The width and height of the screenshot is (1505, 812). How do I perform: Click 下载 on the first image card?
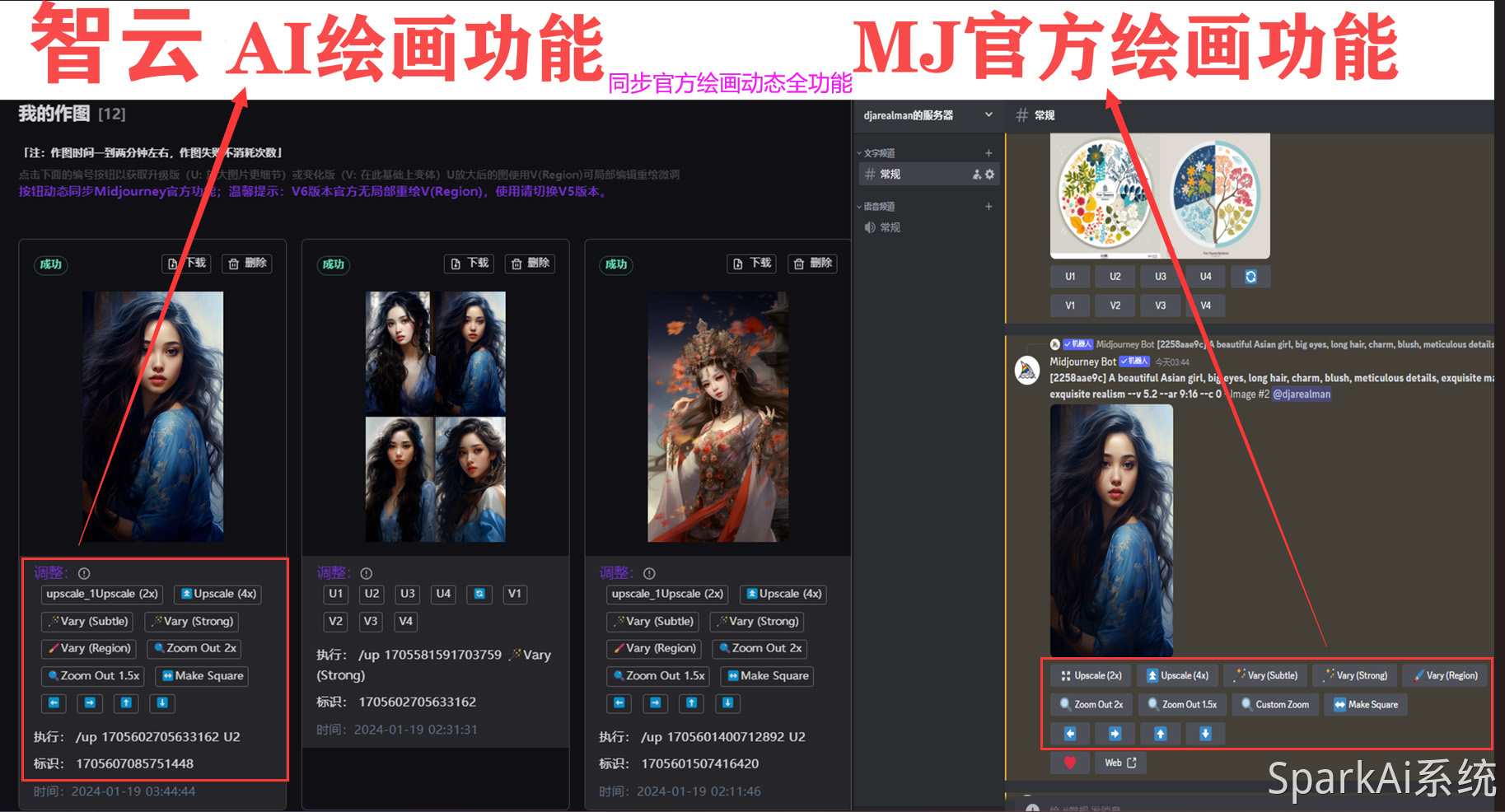click(x=187, y=264)
